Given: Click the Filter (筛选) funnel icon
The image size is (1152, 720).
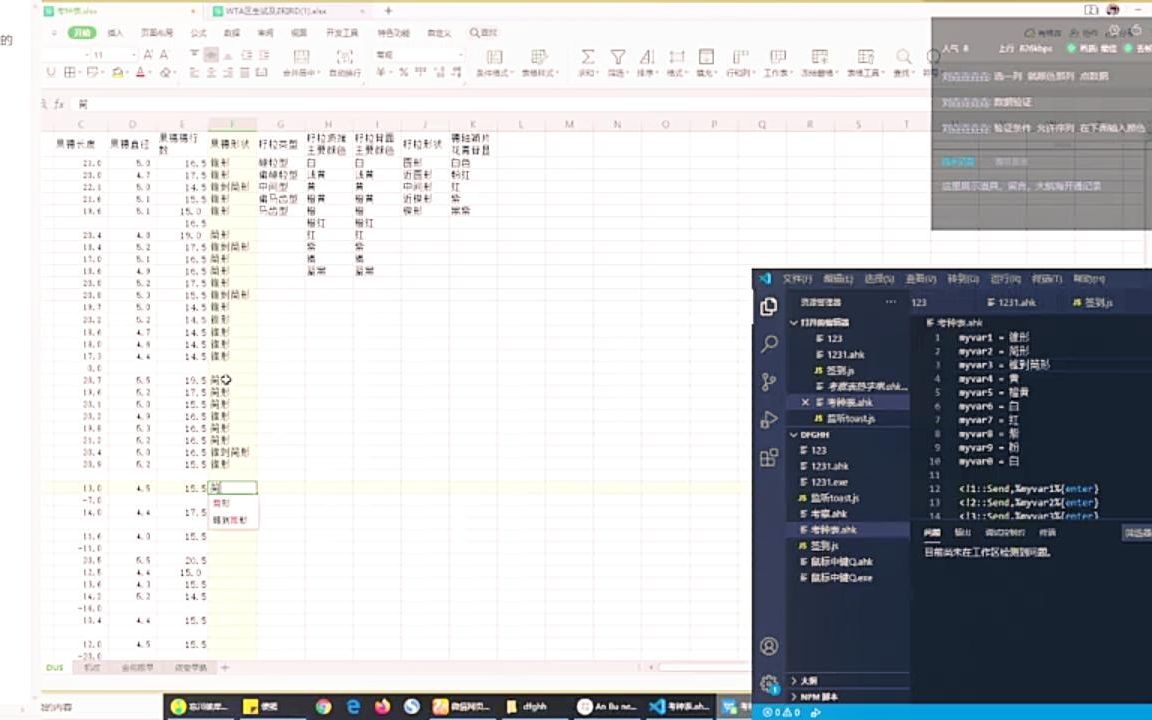Looking at the screenshot, I should (x=618, y=58).
